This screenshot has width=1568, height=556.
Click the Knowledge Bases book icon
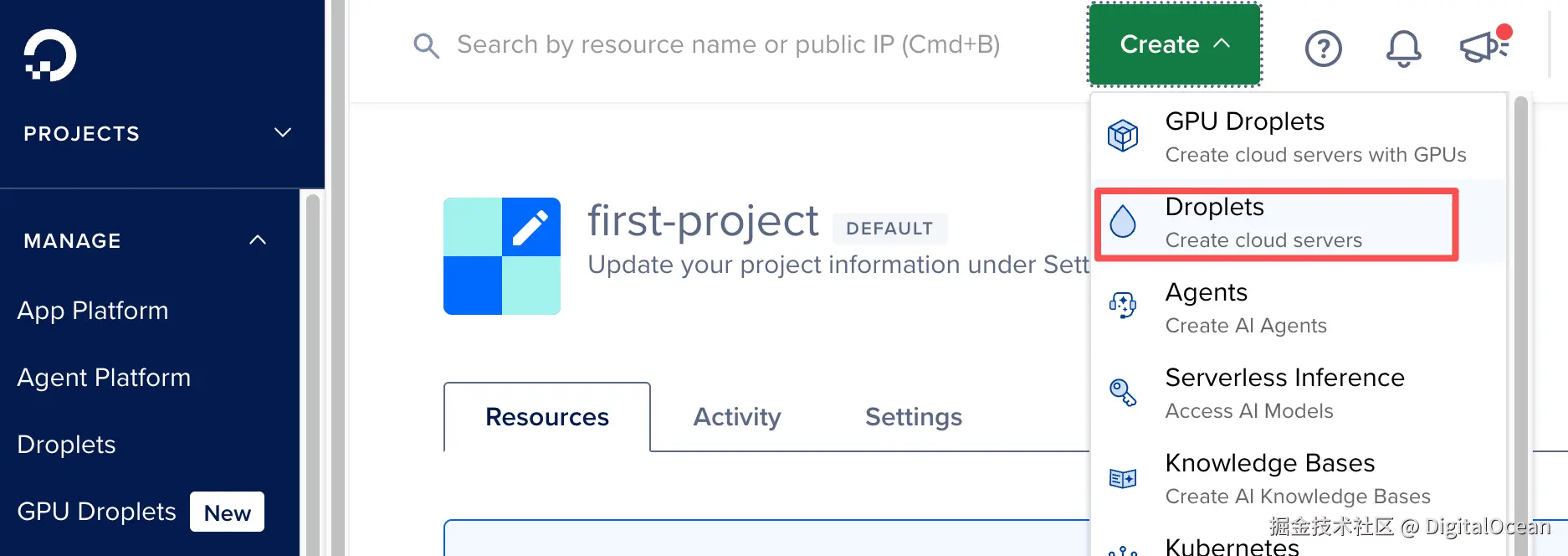coord(1123,478)
